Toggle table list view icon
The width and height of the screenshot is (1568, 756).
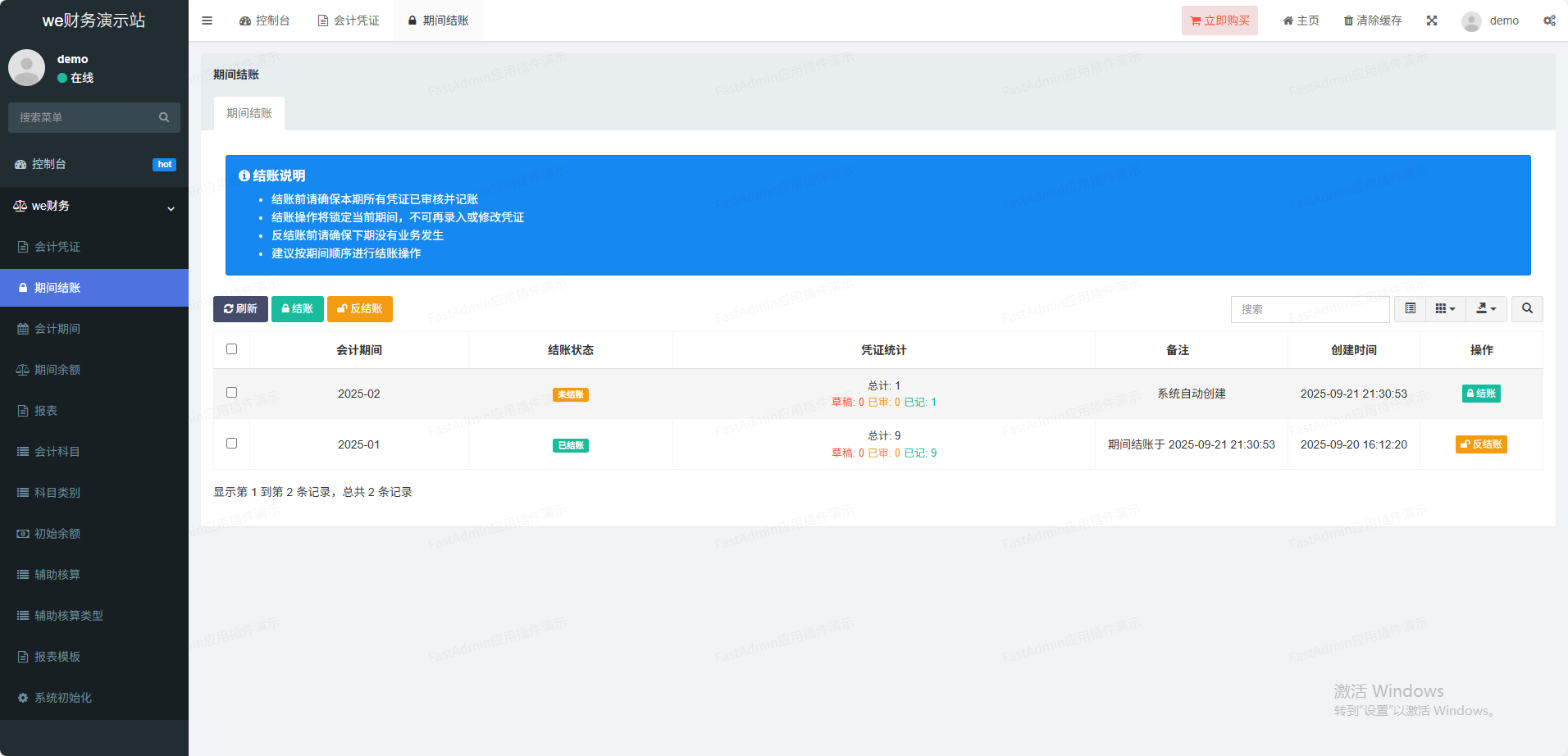[x=1411, y=309]
